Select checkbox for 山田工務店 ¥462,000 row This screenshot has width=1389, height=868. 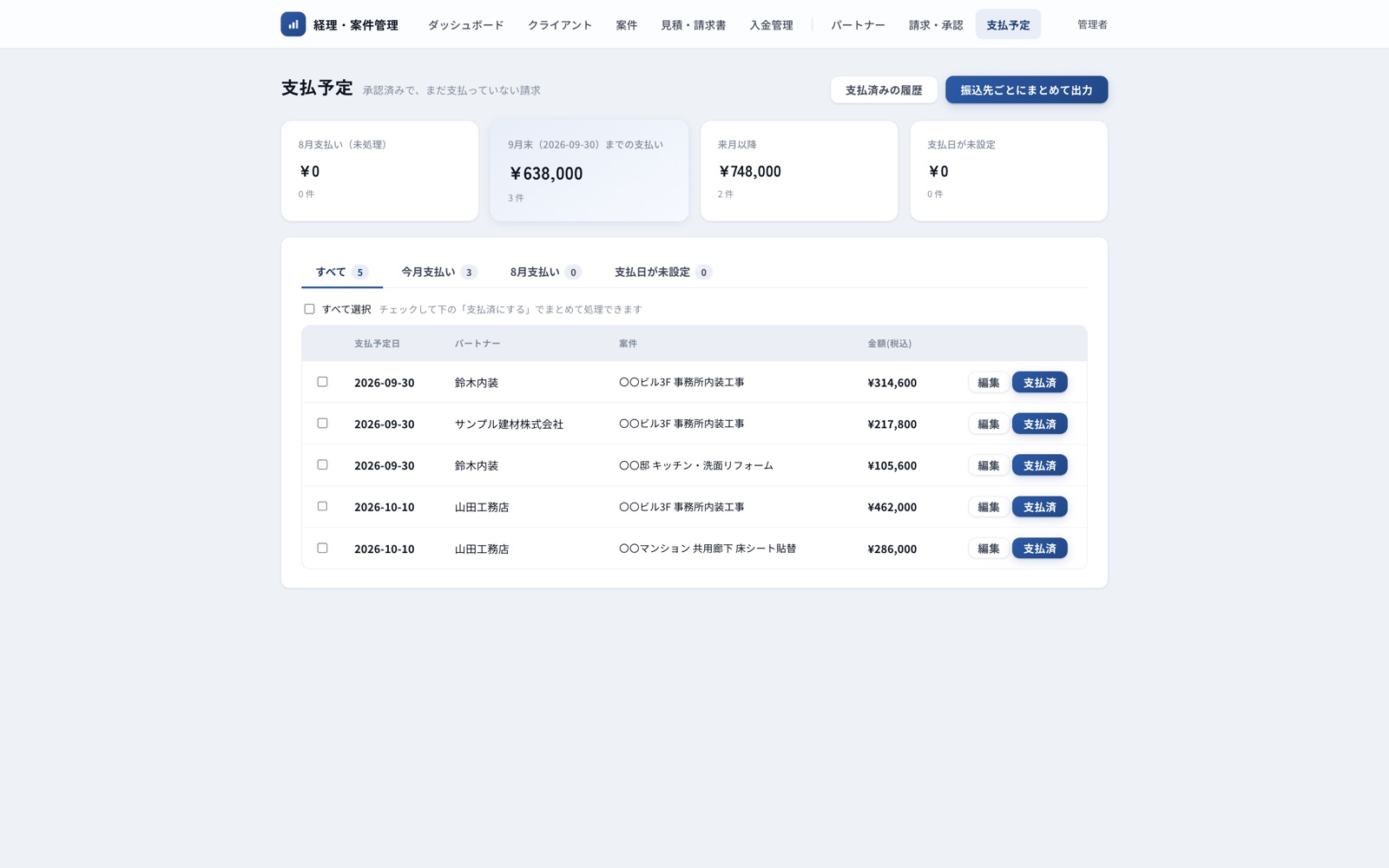click(322, 506)
